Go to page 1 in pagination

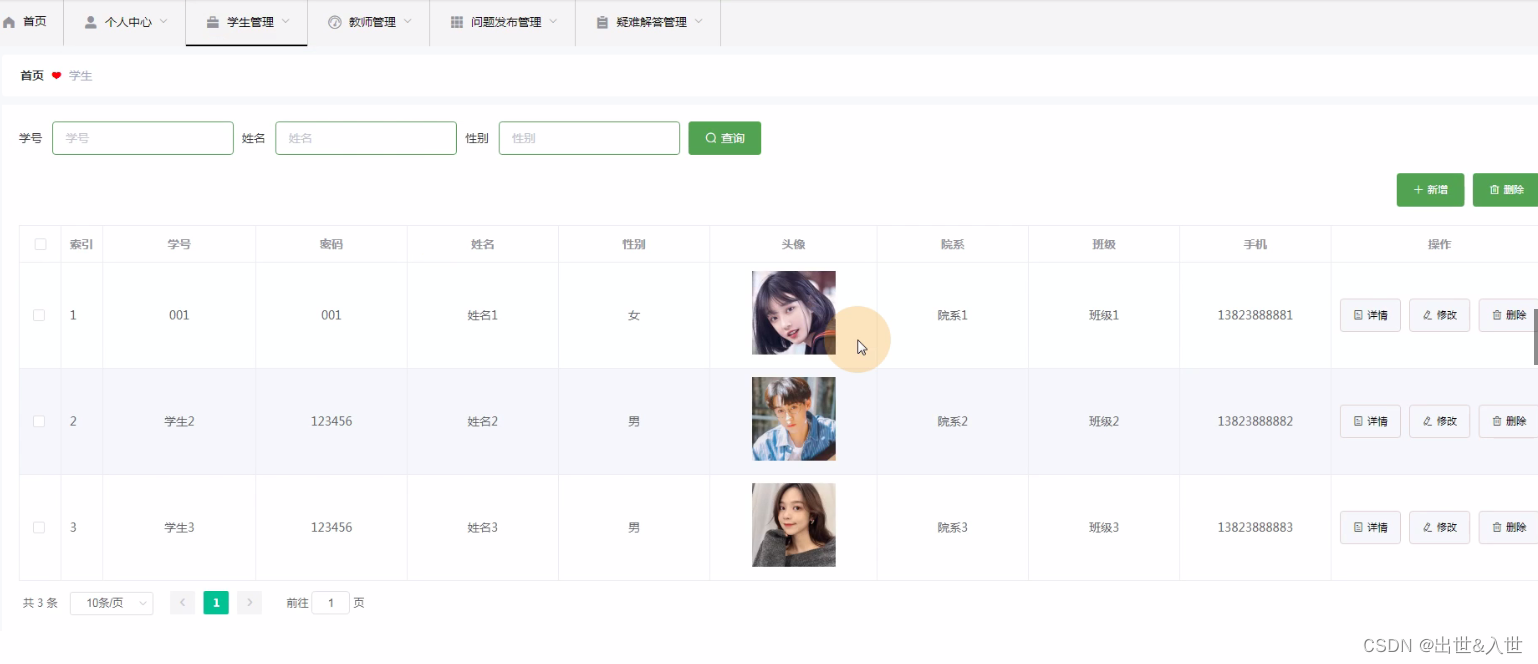tap(215, 602)
